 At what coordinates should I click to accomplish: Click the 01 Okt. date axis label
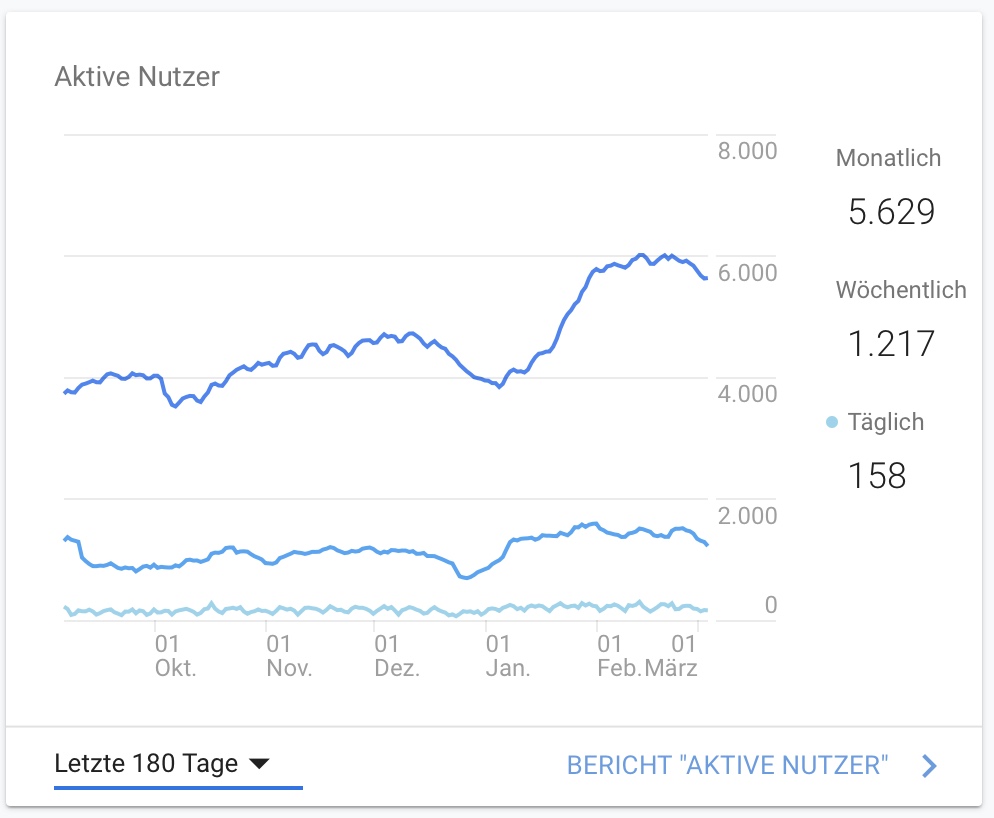pos(175,655)
